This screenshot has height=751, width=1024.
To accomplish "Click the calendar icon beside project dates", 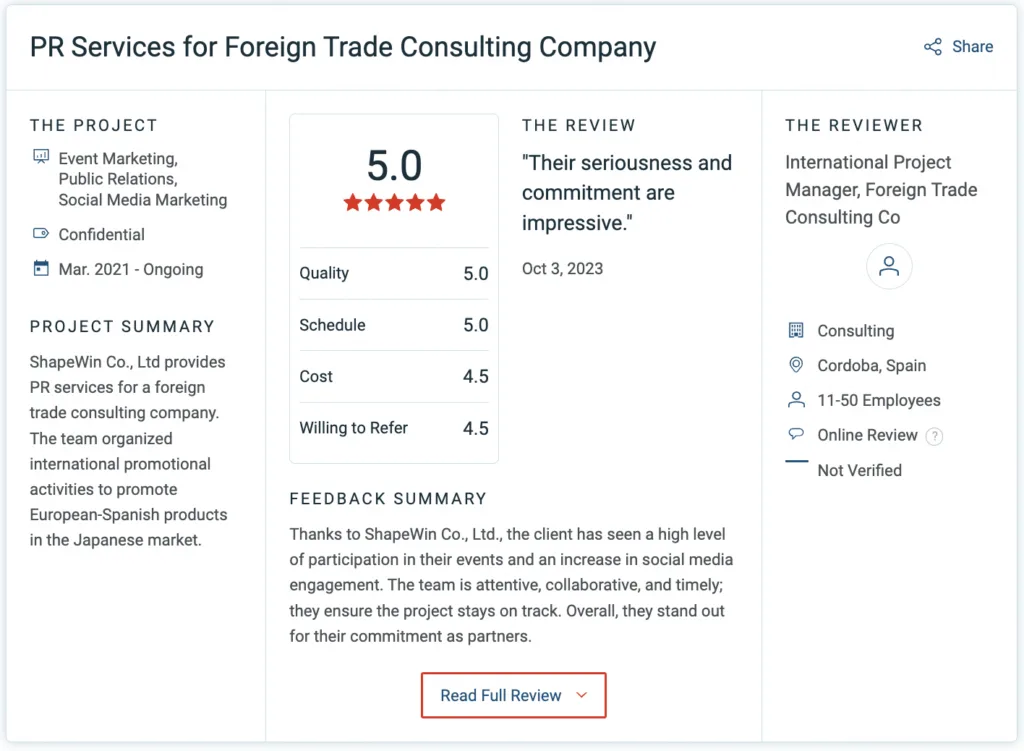I will 41,268.
